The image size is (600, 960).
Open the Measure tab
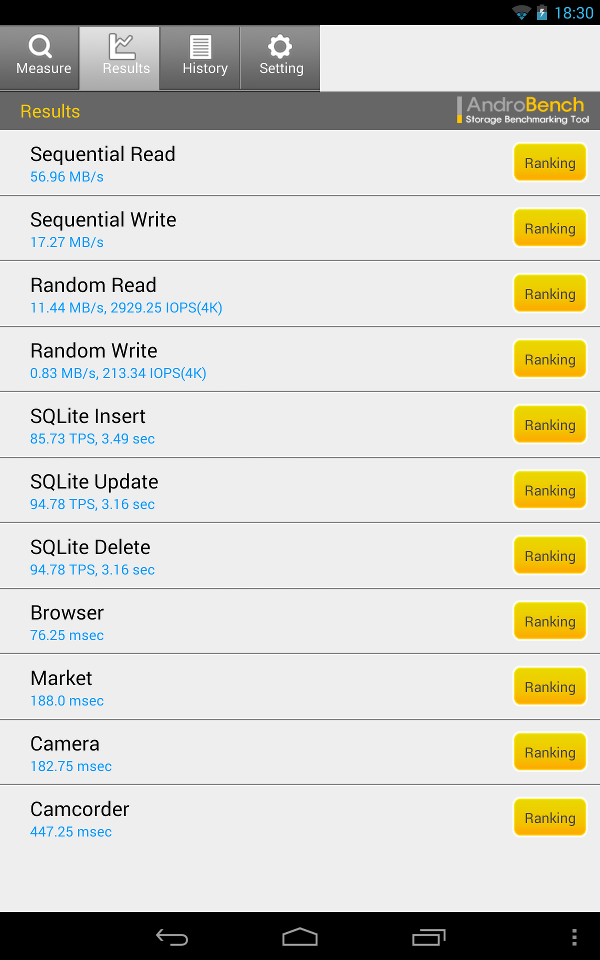(40, 56)
